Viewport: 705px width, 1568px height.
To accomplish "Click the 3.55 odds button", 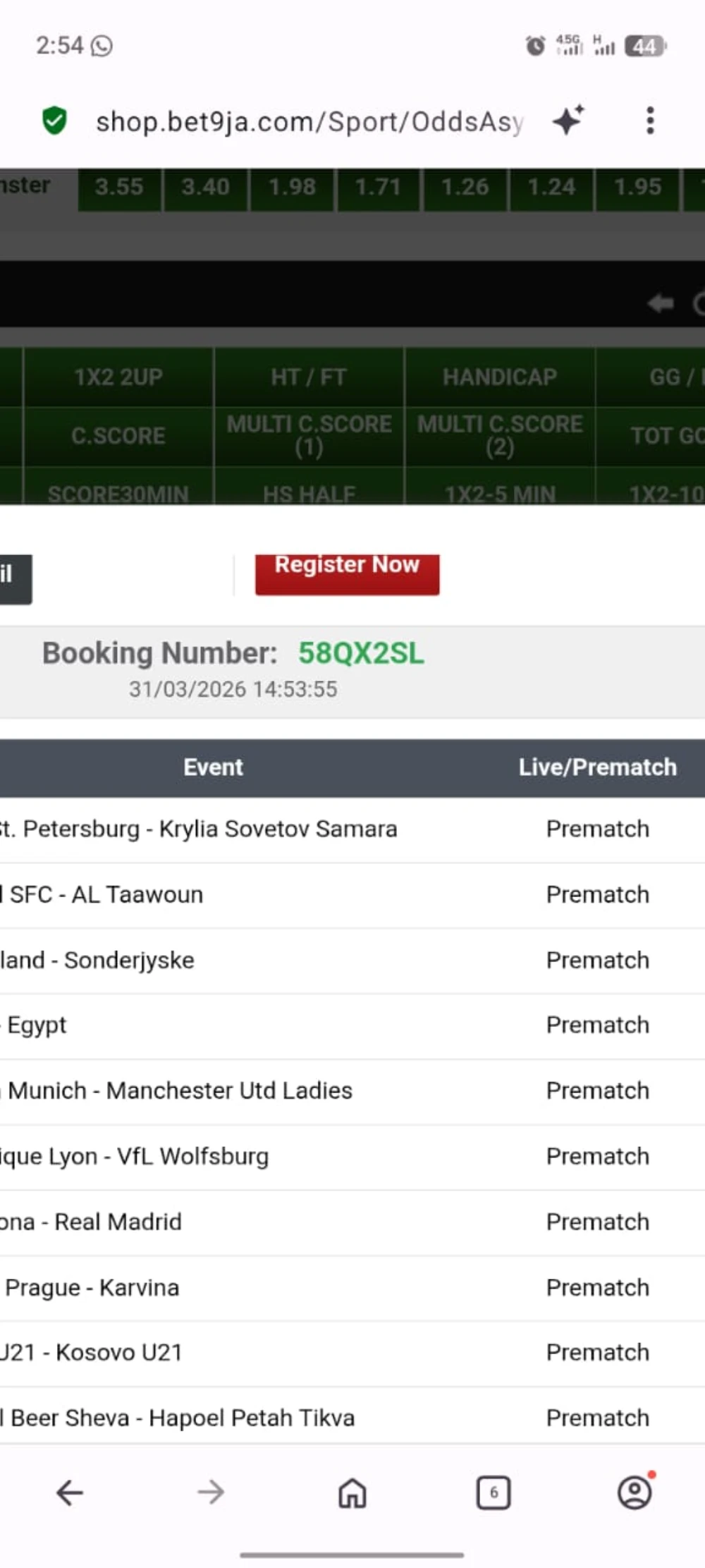I will (119, 188).
